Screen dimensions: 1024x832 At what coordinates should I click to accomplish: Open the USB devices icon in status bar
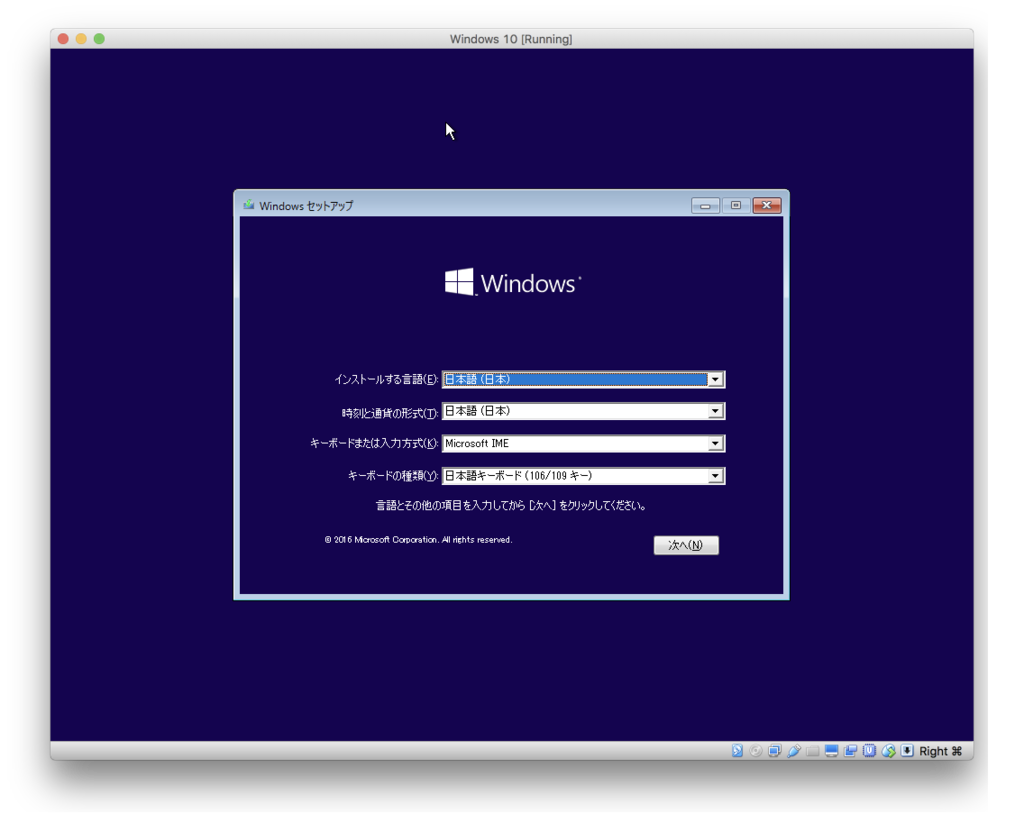[x=793, y=751]
